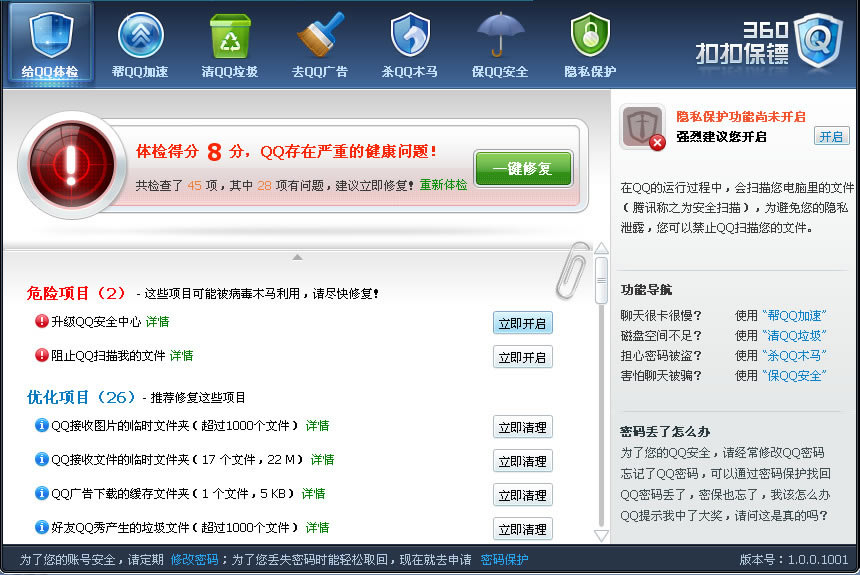Click the green 一键修复 button
The height and width of the screenshot is (575, 860).
(x=523, y=168)
